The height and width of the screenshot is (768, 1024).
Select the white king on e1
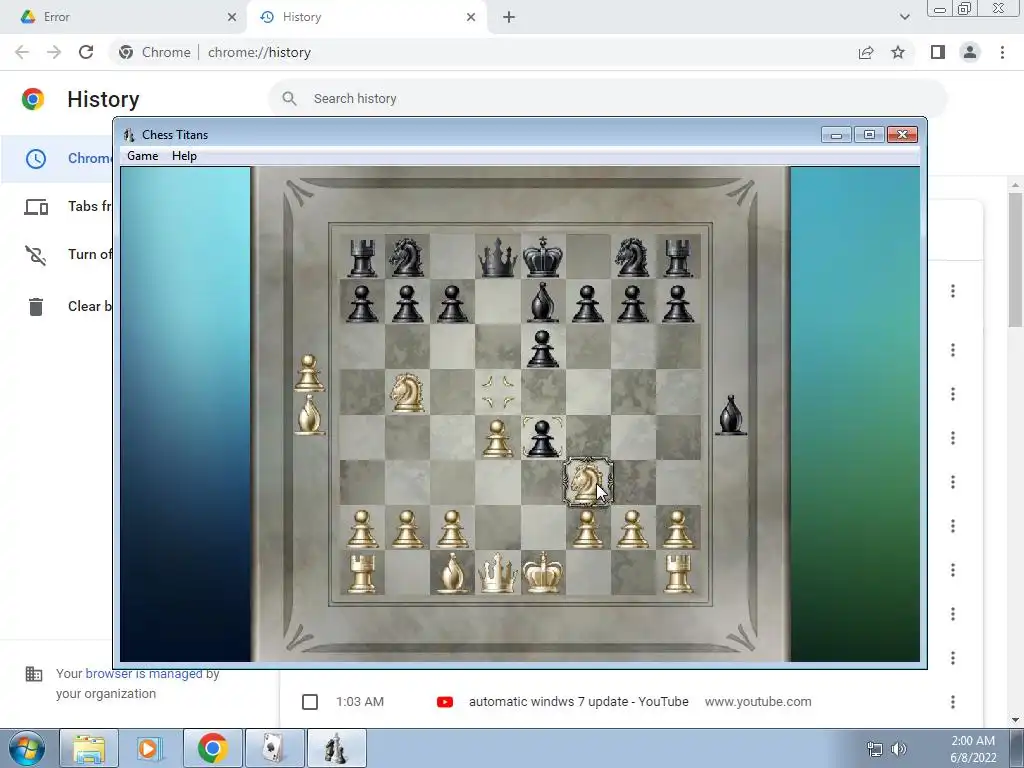[x=542, y=573]
